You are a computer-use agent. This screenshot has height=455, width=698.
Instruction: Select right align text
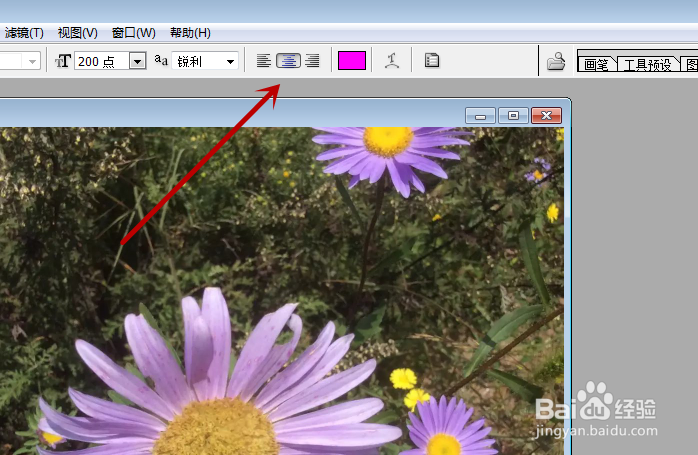pos(312,61)
